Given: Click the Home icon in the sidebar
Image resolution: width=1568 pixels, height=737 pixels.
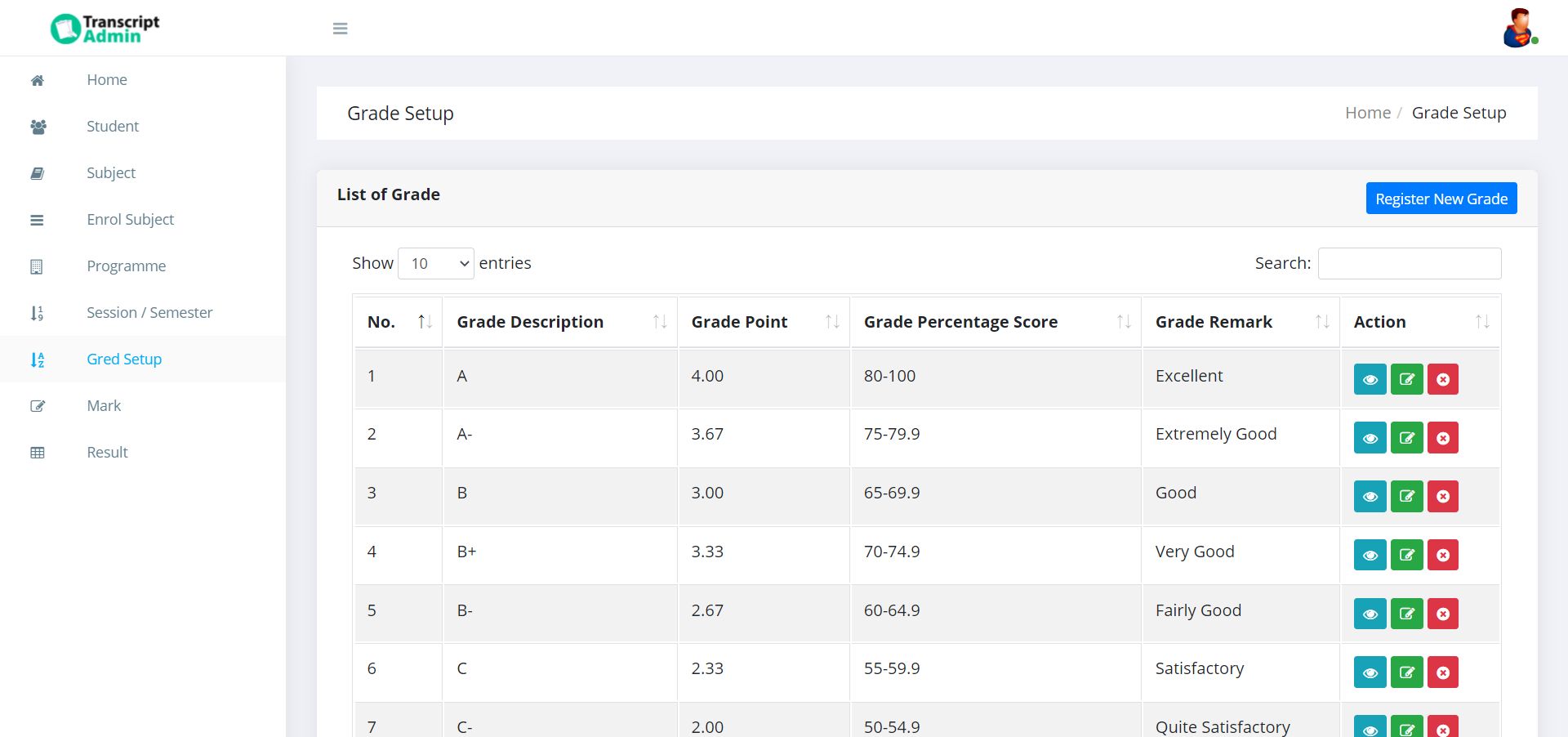Looking at the screenshot, I should pos(38,80).
